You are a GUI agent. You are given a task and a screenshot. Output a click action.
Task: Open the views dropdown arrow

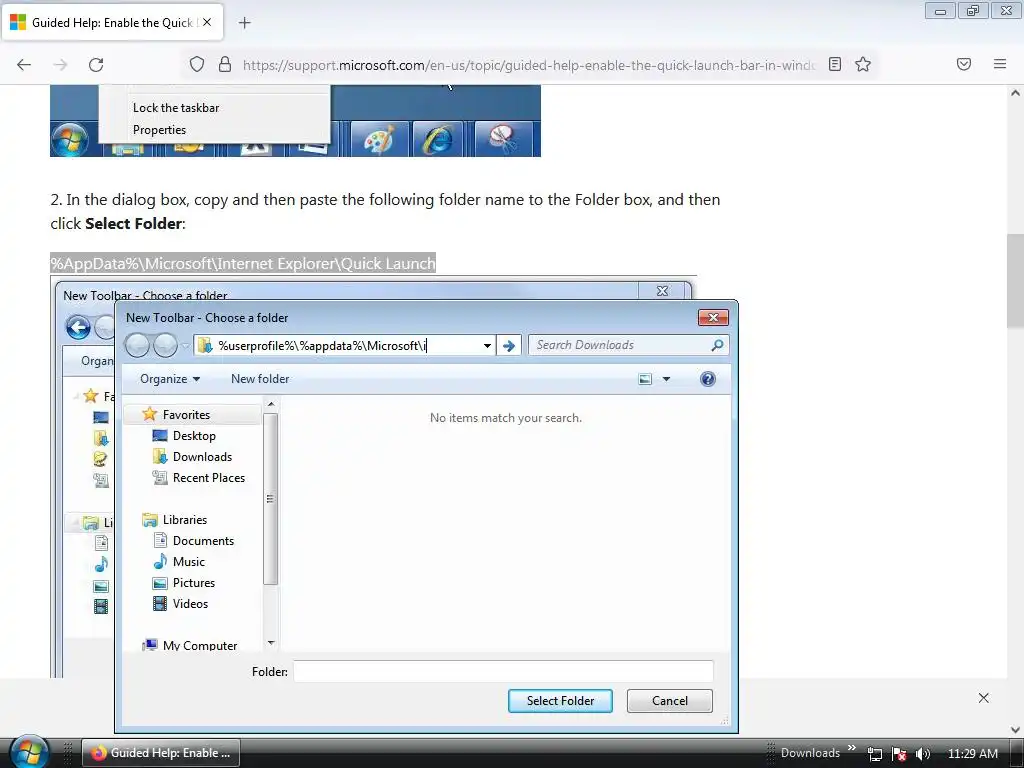(666, 379)
